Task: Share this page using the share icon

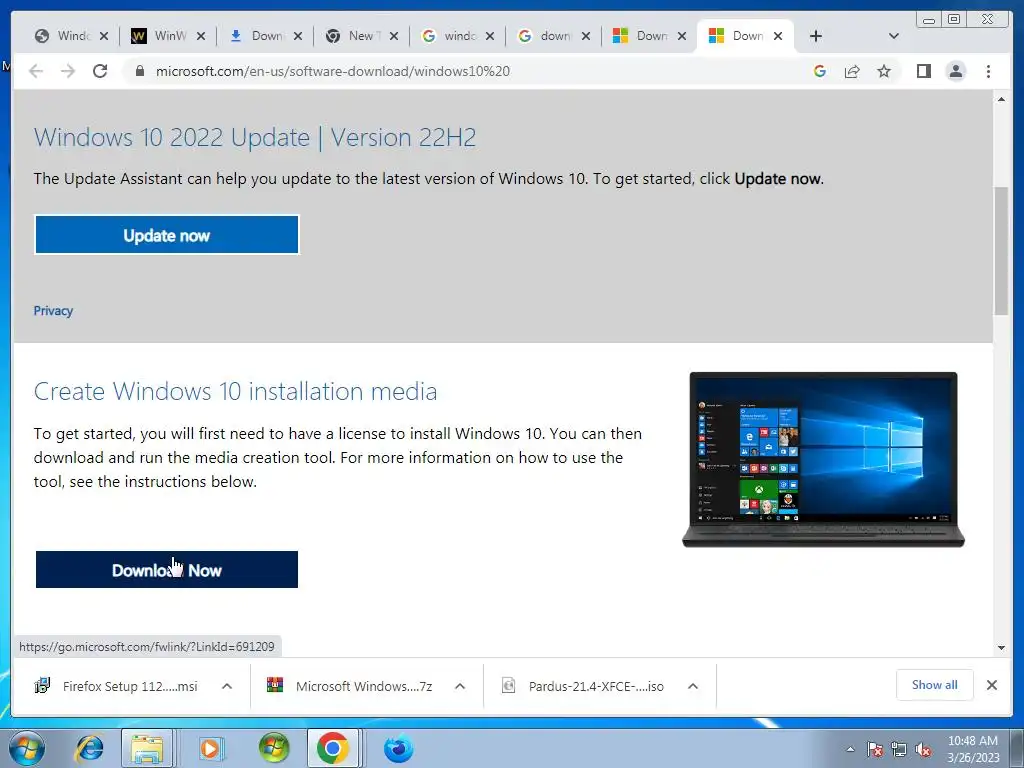Action: pos(852,71)
